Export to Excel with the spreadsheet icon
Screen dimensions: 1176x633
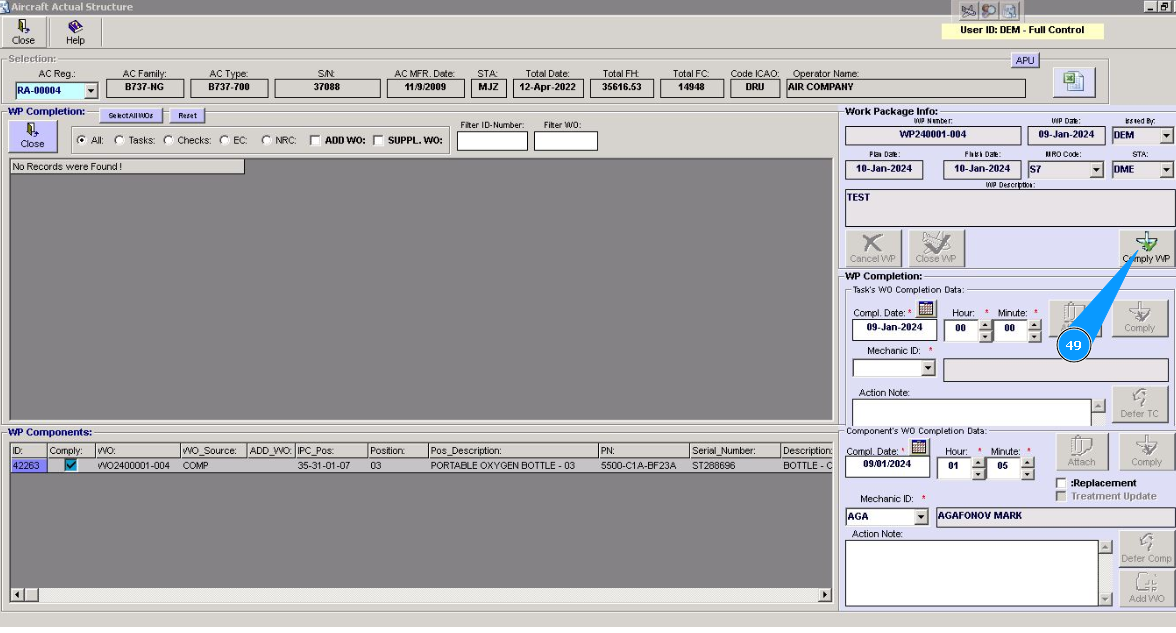pyautogui.click(x=1074, y=82)
